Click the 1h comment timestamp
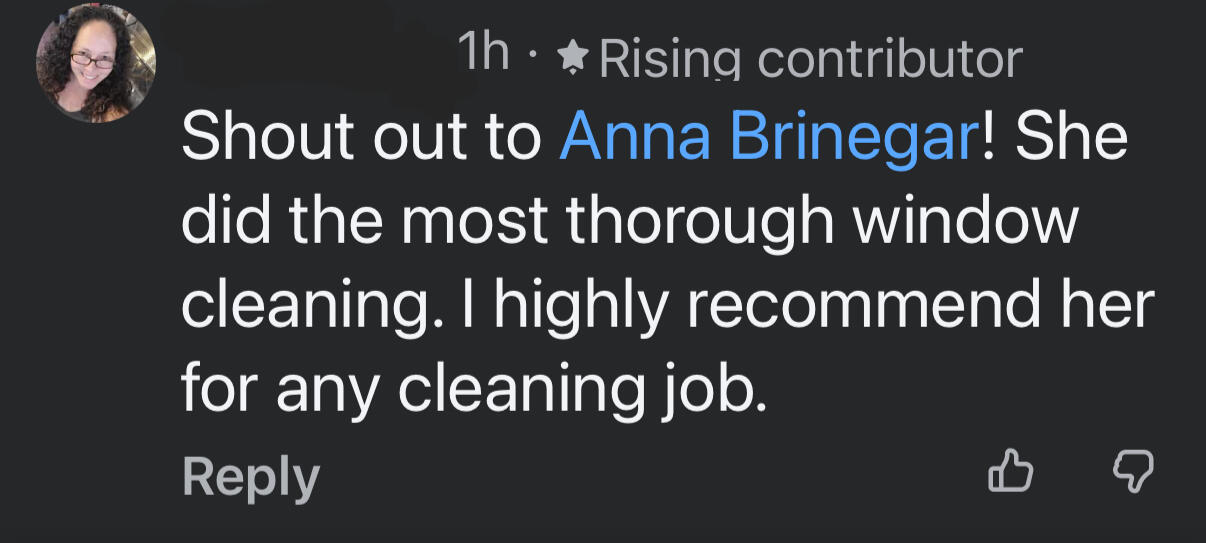This screenshot has width=1206, height=543. coord(483,54)
